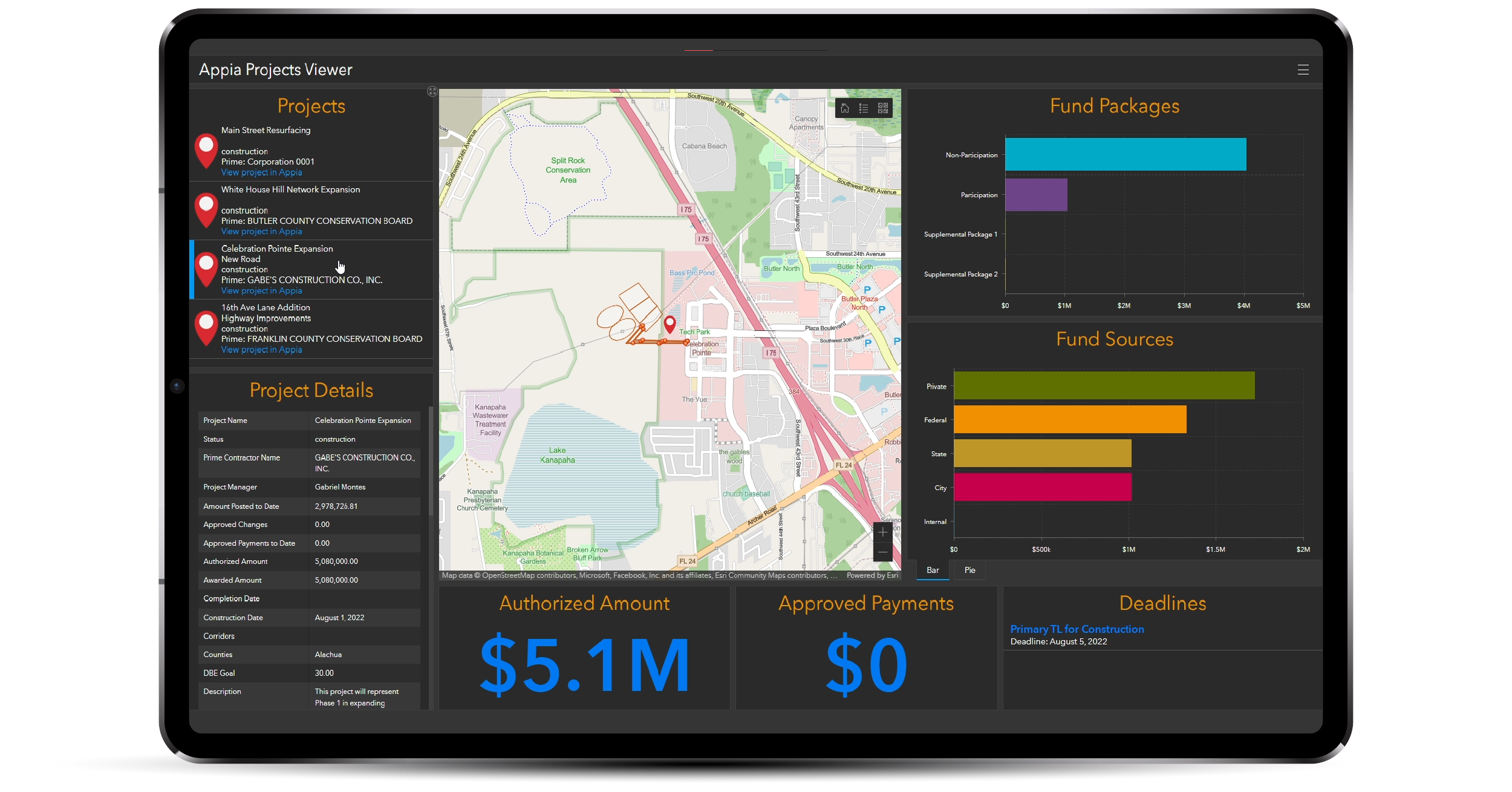Image resolution: width=1512 pixels, height=792 pixels.
Task: Click the Esri map attribution ellipsis text
Action: point(834,575)
